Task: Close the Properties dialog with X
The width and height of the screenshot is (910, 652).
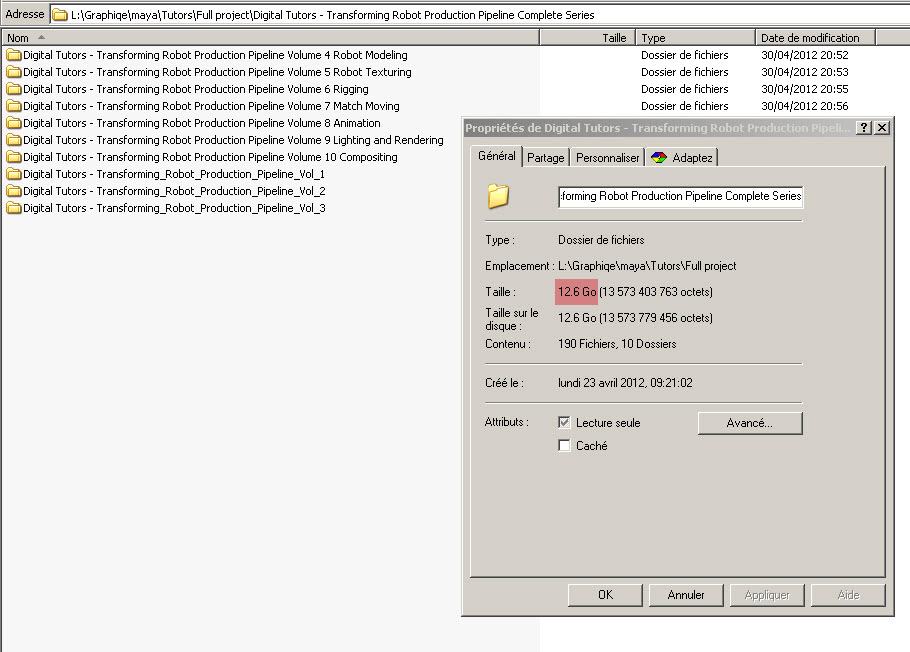Action: coord(882,128)
